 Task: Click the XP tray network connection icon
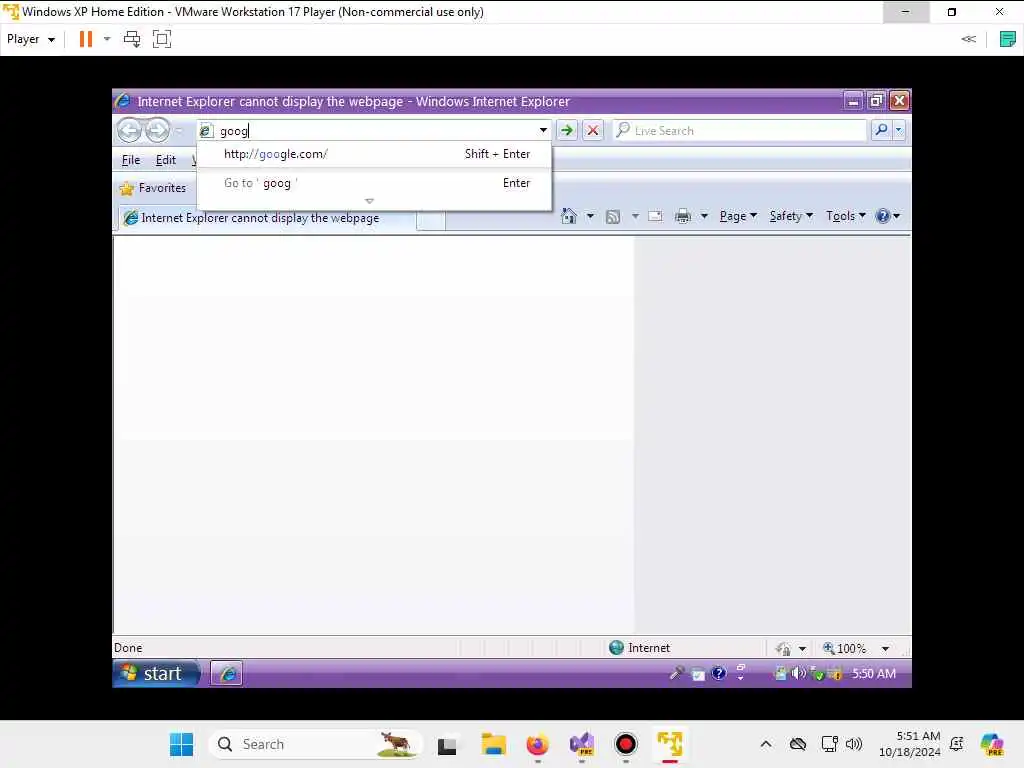[780, 673]
